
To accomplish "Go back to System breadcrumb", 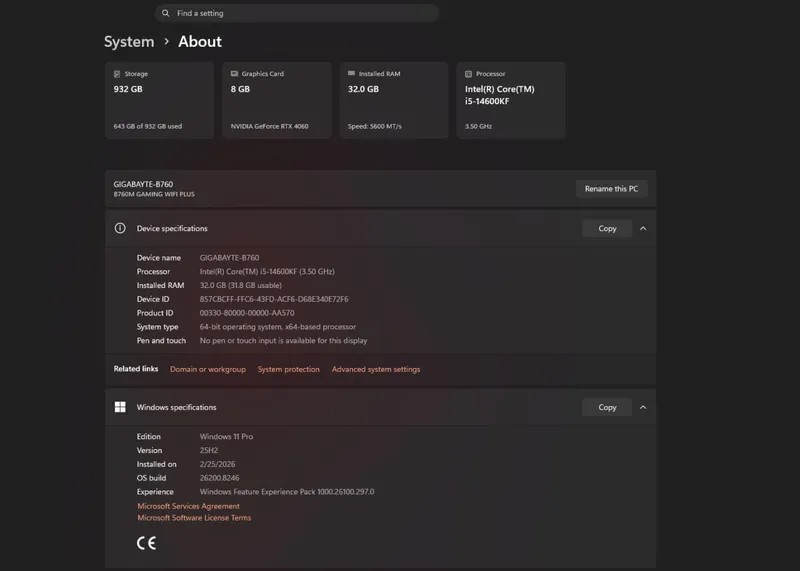I will coord(129,42).
